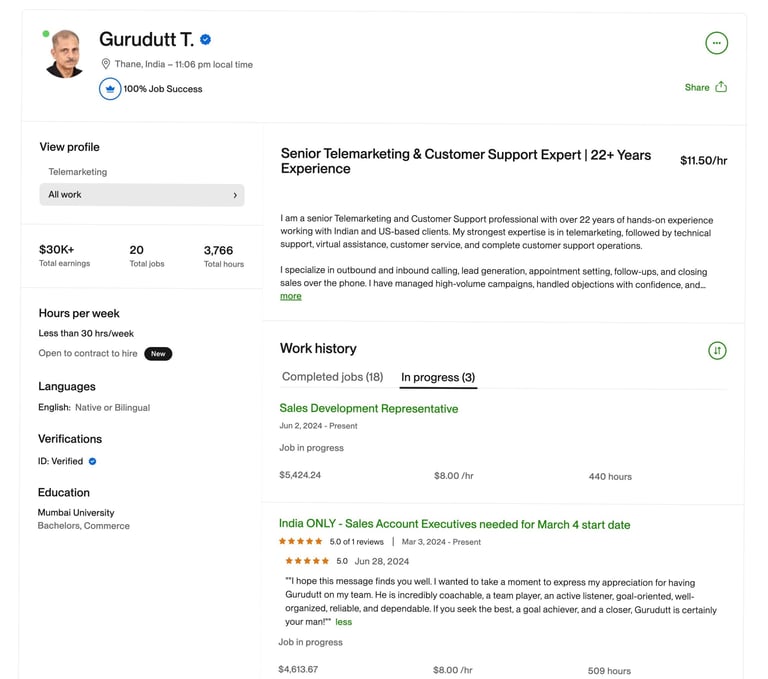Click the verified badge beside Gurudutt T.
The image size is (768, 679).
[206, 40]
